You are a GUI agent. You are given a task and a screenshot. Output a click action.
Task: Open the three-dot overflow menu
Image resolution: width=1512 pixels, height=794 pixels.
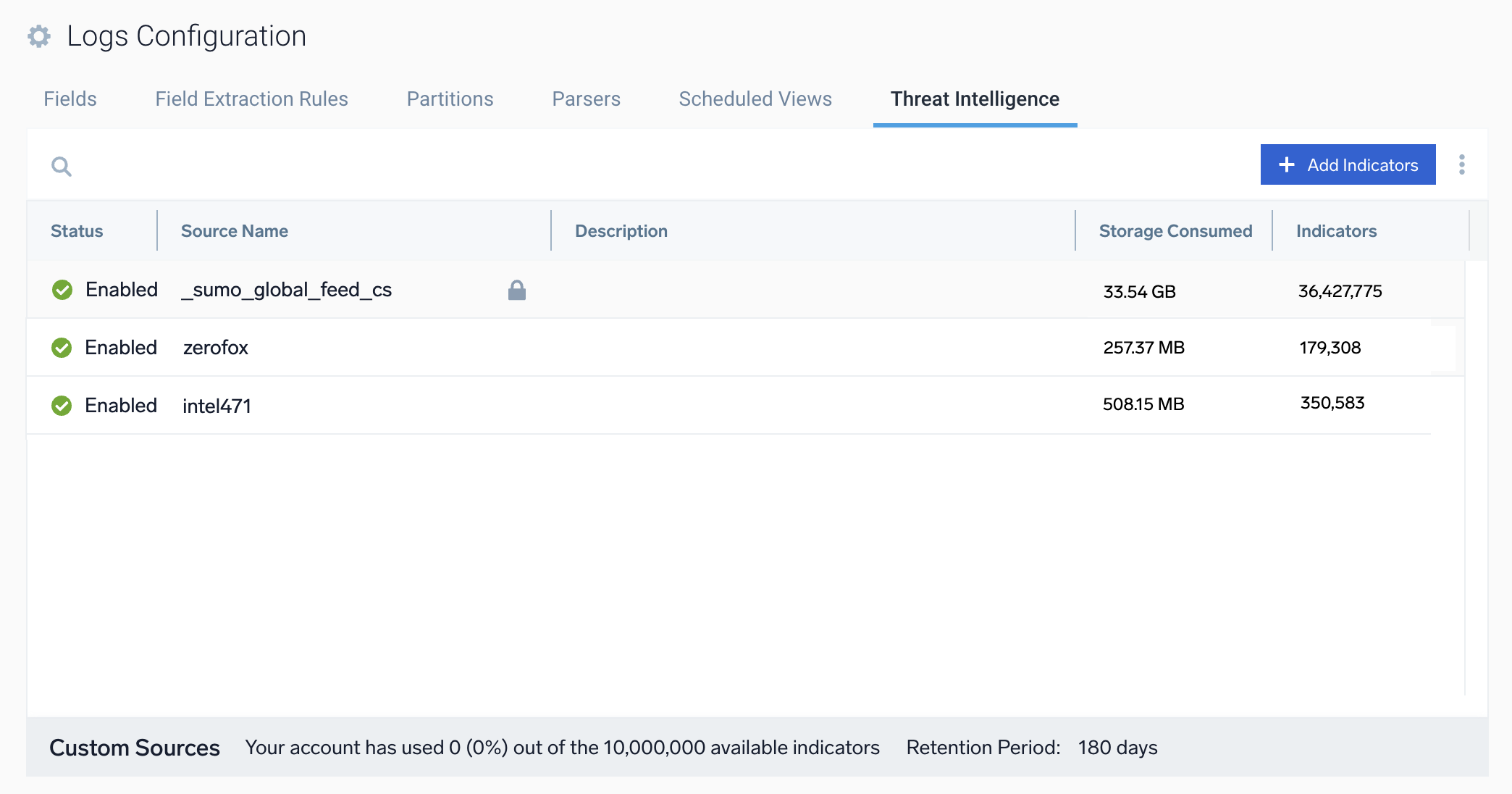1463,165
